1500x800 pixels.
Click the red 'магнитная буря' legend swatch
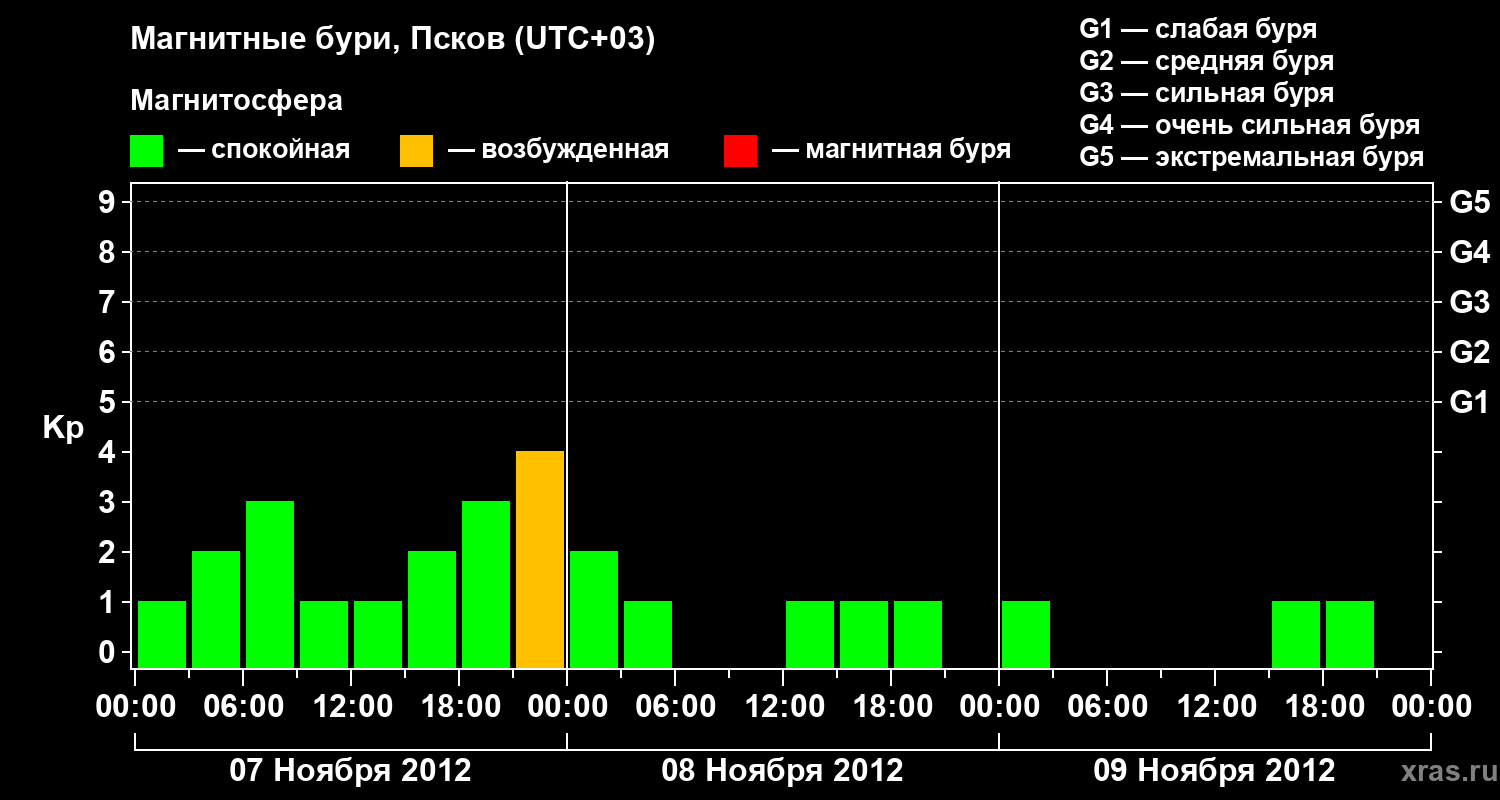pyautogui.click(x=740, y=151)
